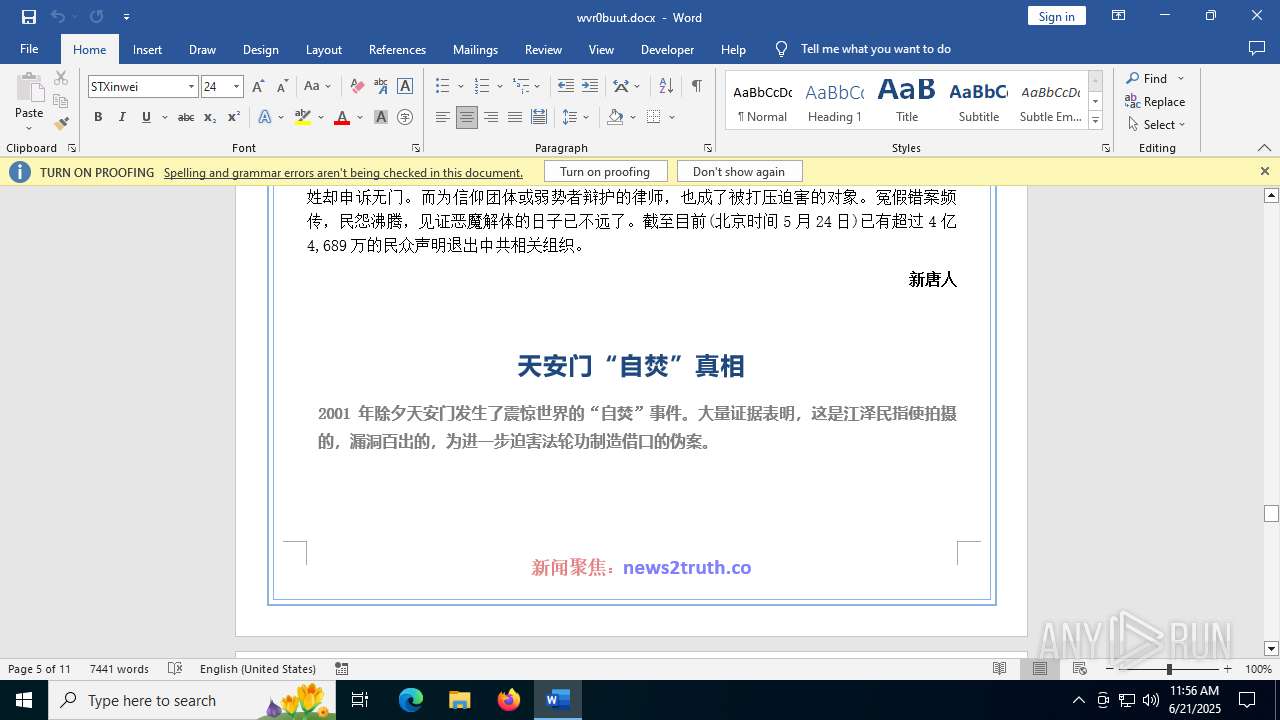
Task: Click the Turn on proofing button
Action: click(605, 172)
